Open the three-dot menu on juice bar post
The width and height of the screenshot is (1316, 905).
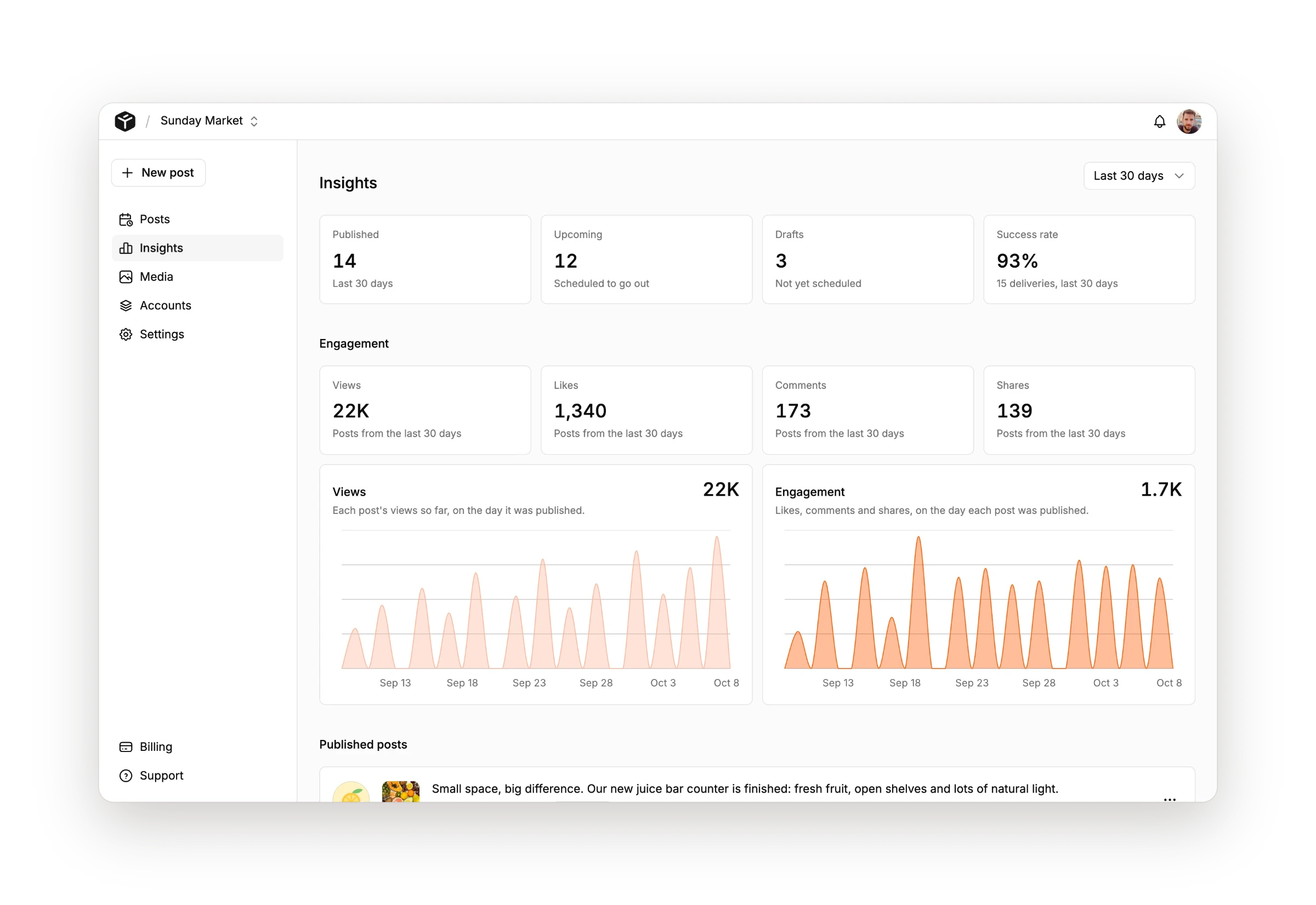click(x=1169, y=799)
